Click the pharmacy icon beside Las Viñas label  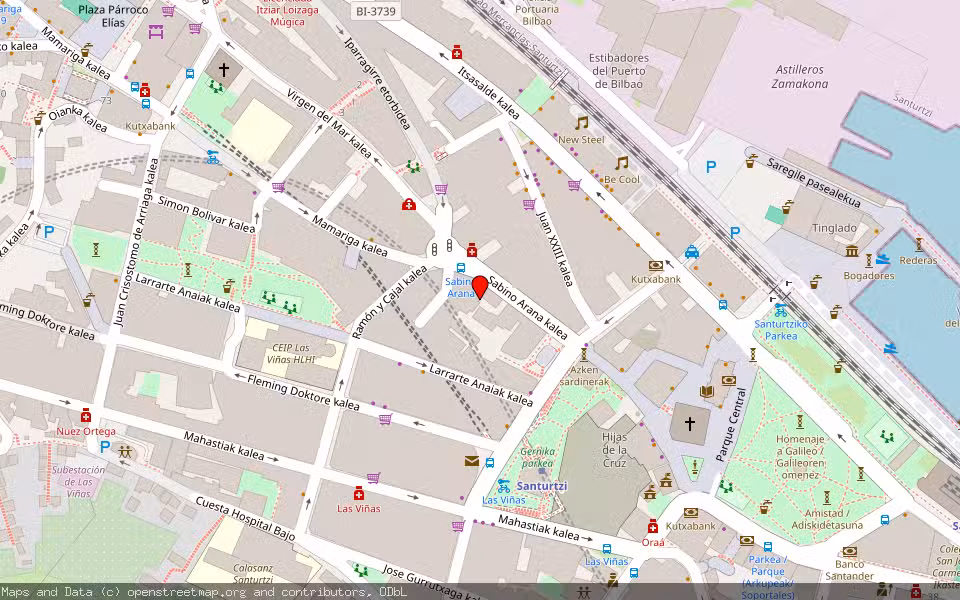(358, 492)
